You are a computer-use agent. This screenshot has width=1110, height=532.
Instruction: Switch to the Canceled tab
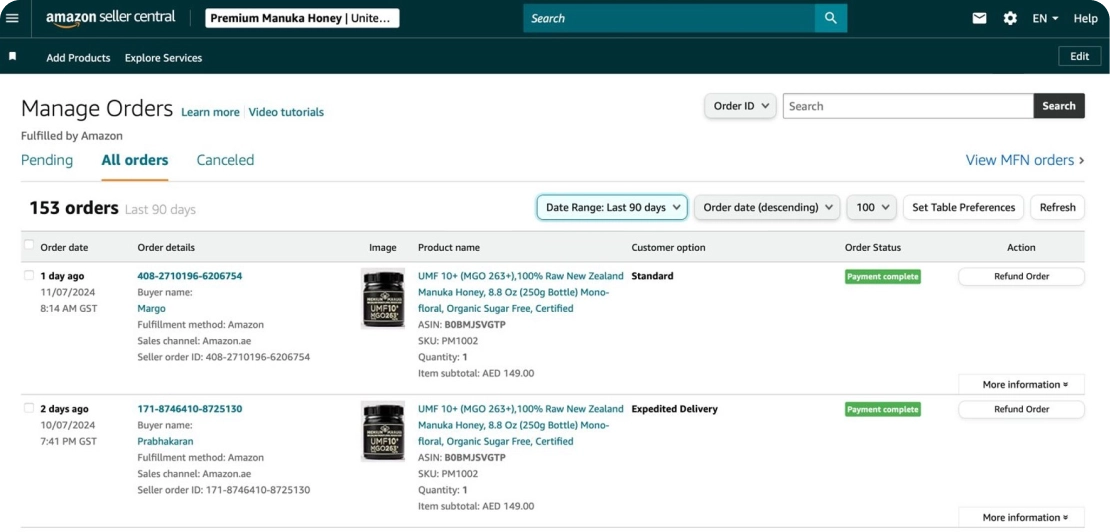225,160
